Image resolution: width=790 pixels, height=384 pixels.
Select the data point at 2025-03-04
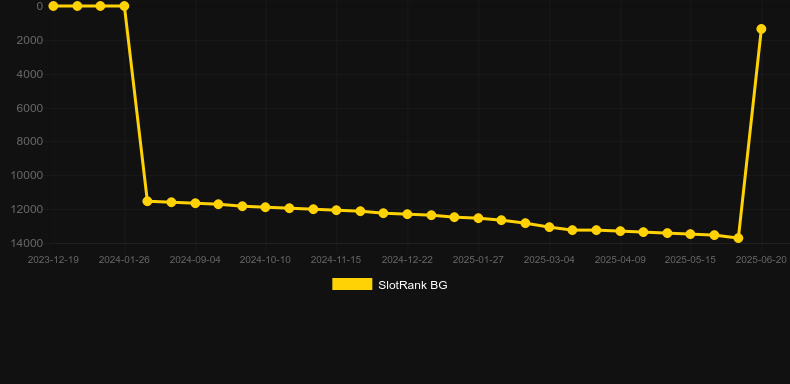549,227
